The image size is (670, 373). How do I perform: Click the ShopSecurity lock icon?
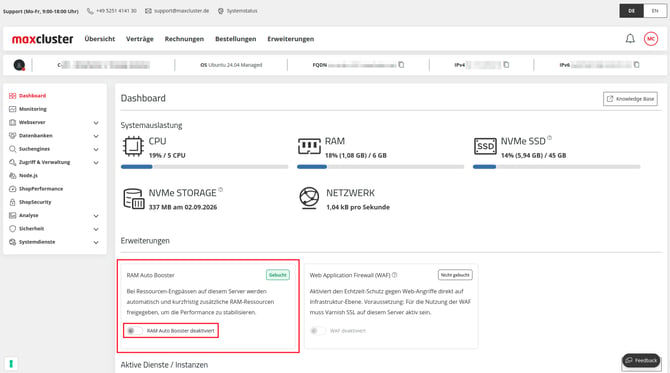pyautogui.click(x=12, y=202)
